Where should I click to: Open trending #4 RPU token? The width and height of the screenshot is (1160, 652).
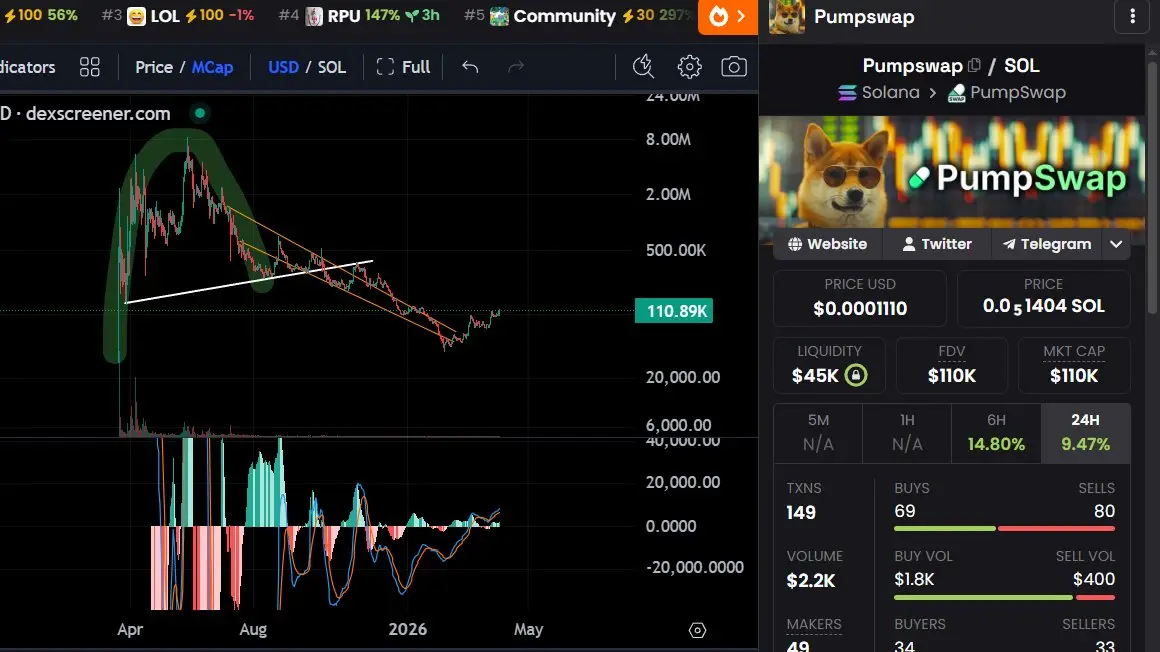tap(359, 16)
